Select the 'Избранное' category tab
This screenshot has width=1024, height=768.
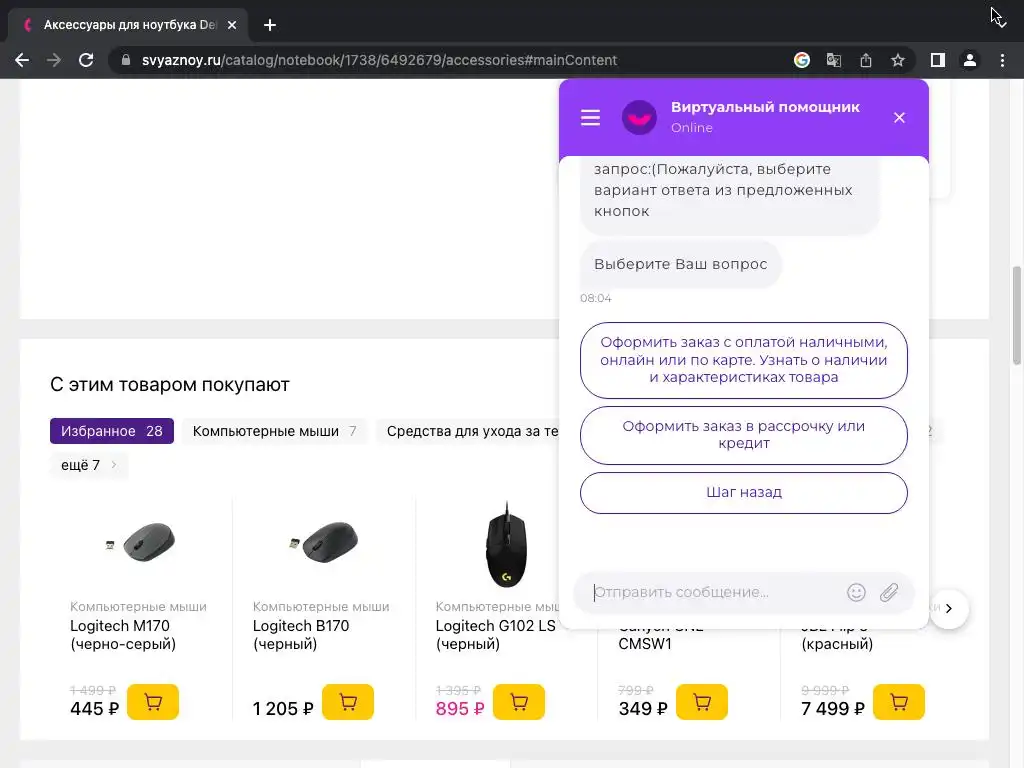pos(111,431)
